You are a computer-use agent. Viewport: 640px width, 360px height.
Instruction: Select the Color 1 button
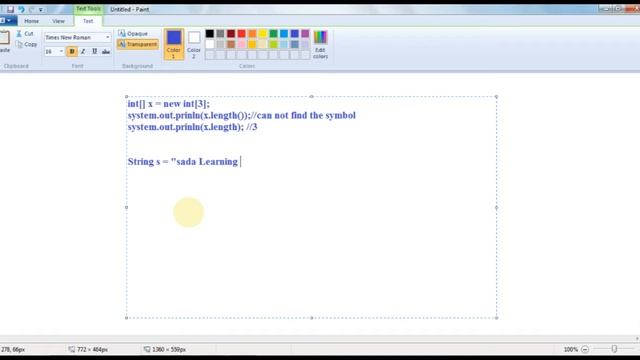(x=174, y=44)
